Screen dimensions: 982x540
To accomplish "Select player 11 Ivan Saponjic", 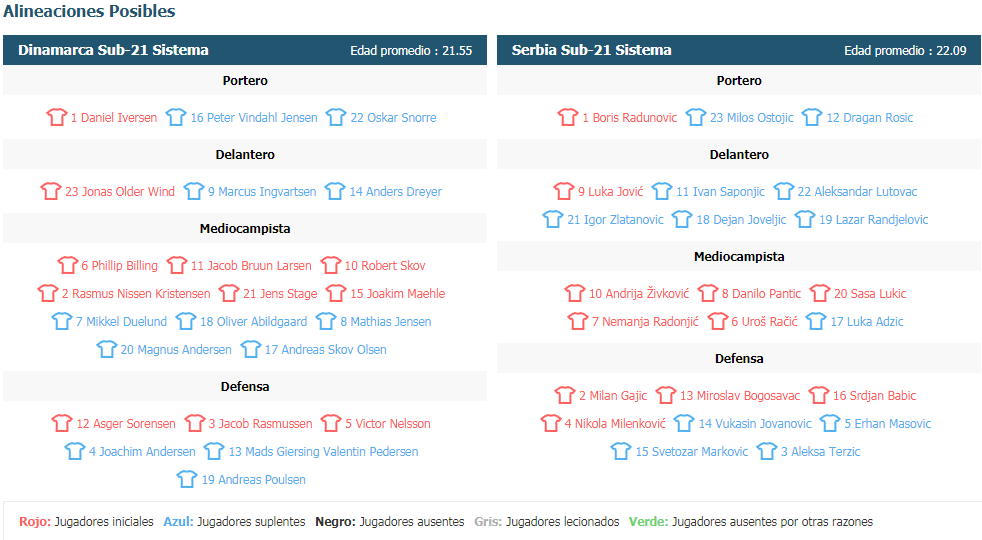I will coord(720,192).
